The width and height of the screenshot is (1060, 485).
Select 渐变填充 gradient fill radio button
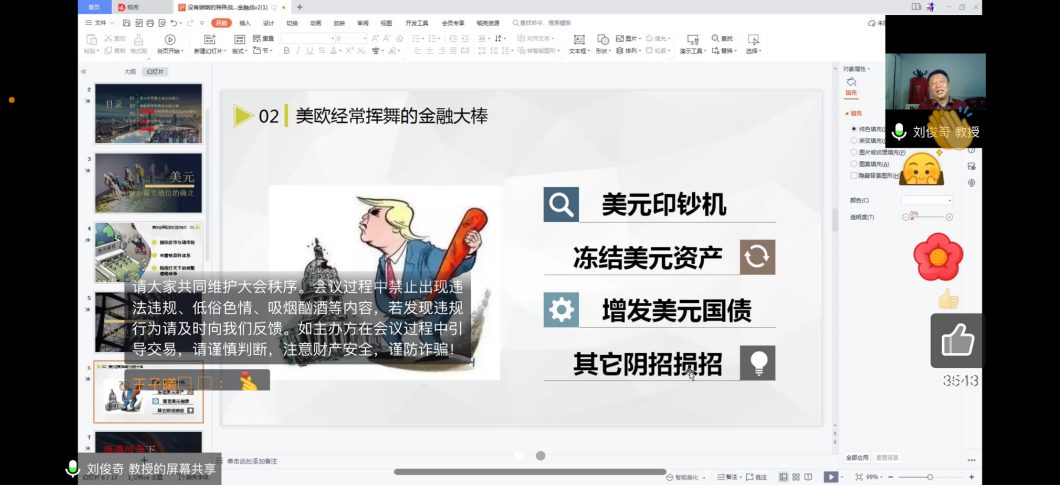(854, 140)
